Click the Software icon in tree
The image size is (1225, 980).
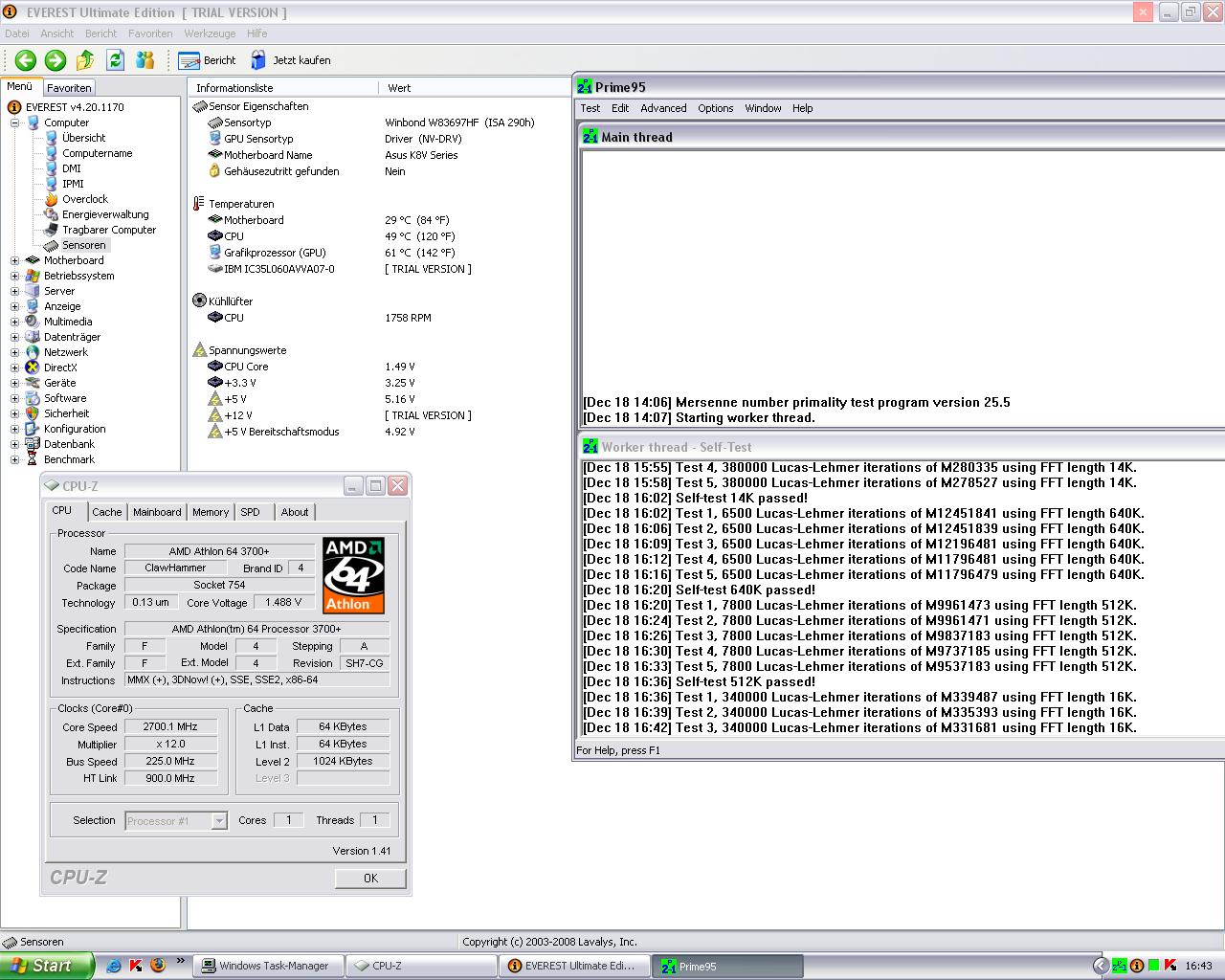pos(33,398)
